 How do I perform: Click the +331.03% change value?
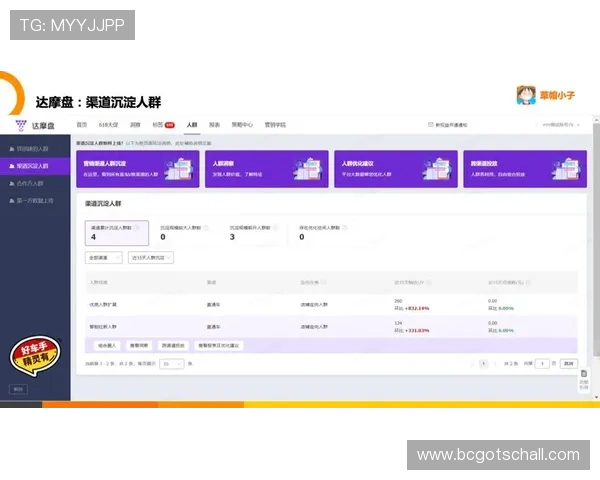(417, 330)
